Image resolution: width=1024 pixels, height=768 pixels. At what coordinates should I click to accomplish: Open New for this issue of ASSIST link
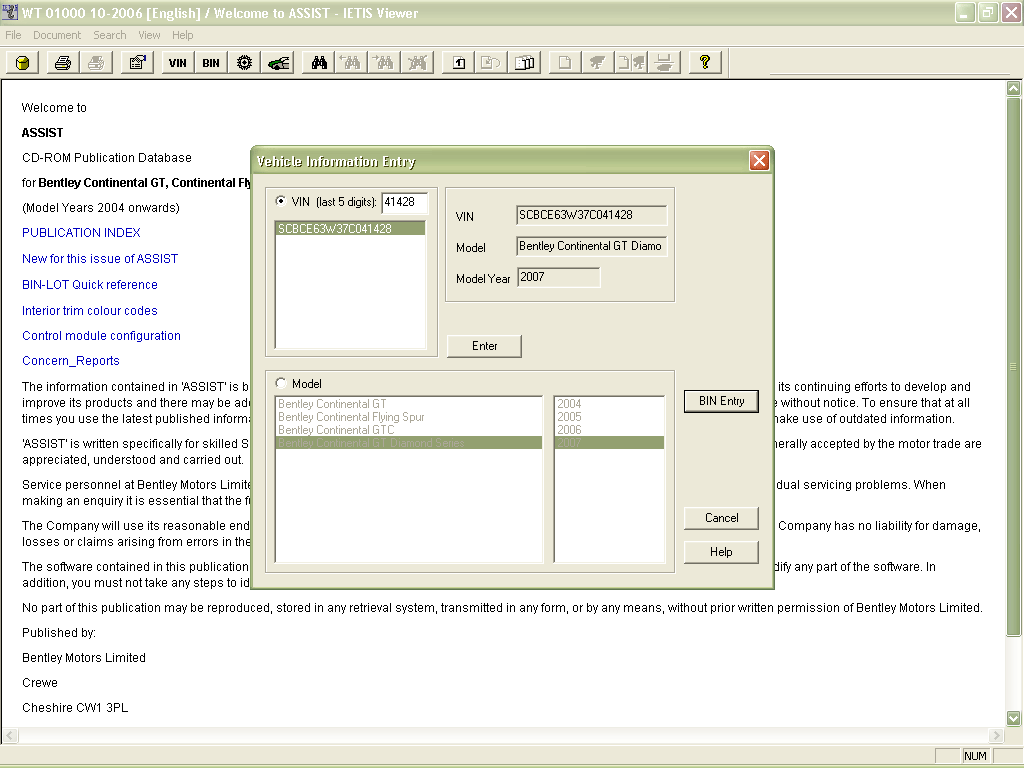click(100, 259)
